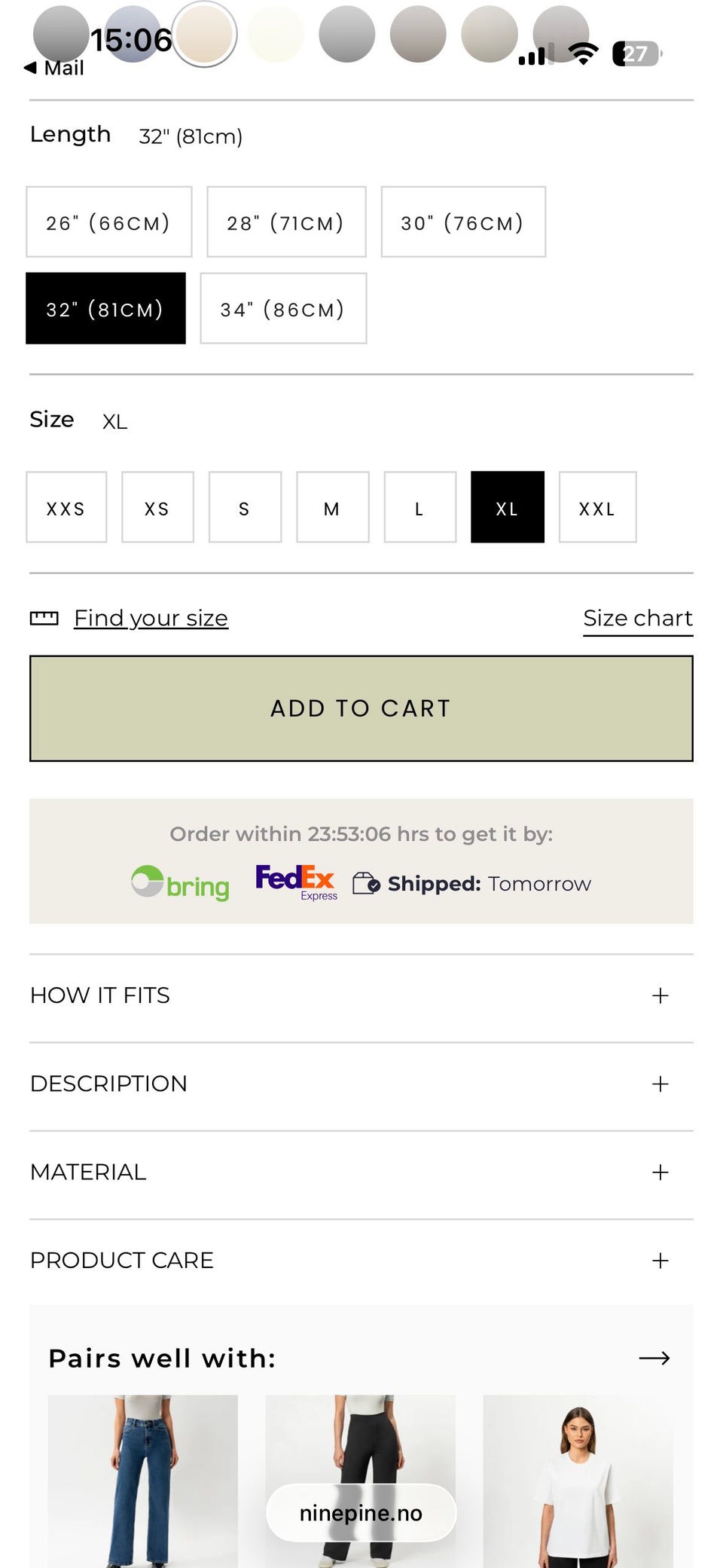Tap the arrow next to Pairs well with
723x1568 pixels.
654,1358
